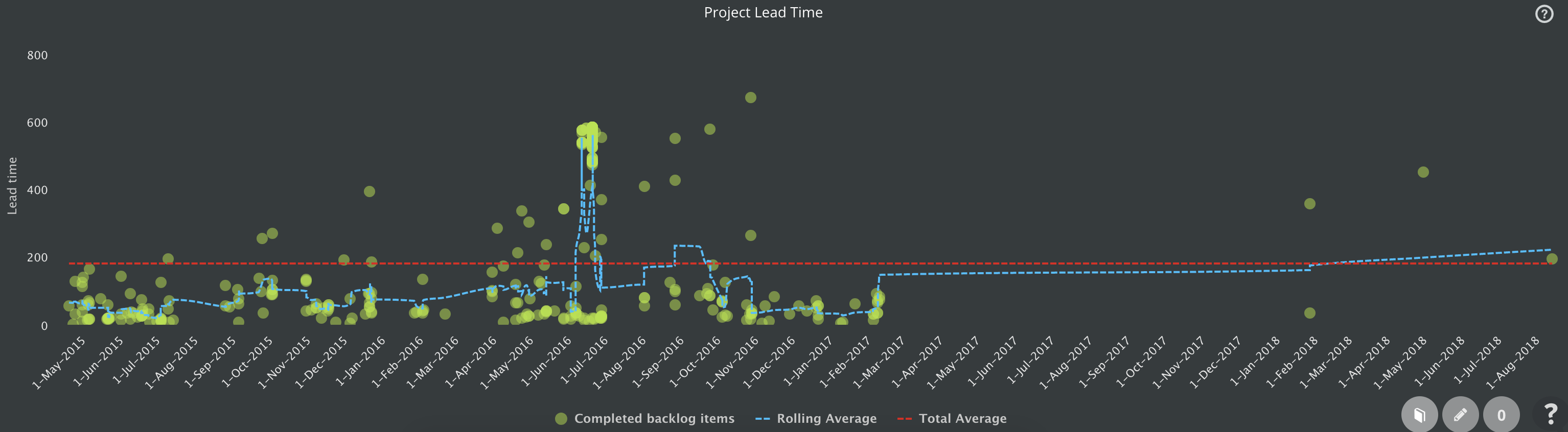Image resolution: width=1568 pixels, height=432 pixels.
Task: Select the highest data point near 670
Action: click(x=750, y=98)
